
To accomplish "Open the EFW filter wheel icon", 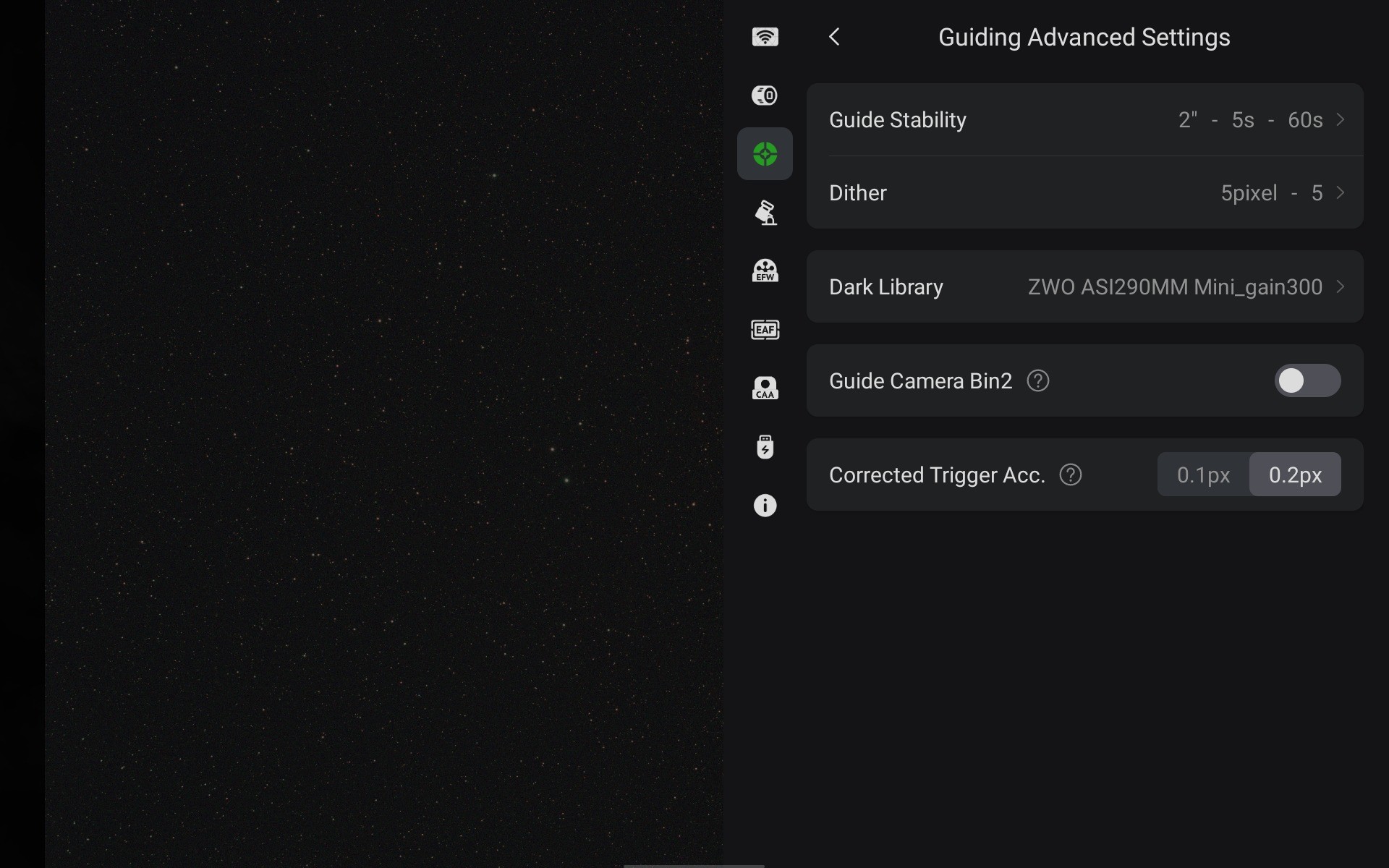I will click(x=765, y=271).
